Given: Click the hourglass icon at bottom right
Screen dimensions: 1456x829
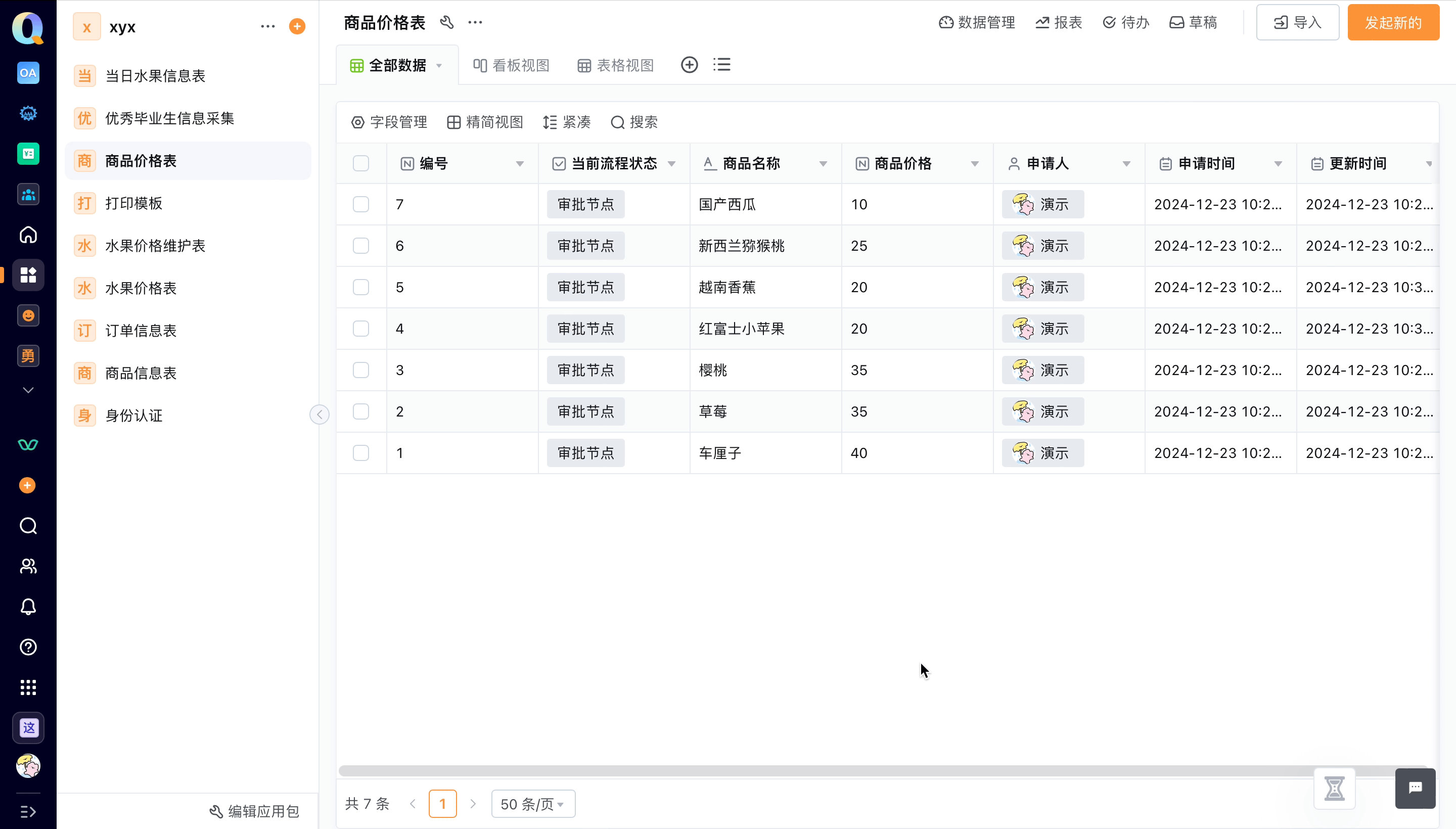Looking at the screenshot, I should (x=1334, y=789).
